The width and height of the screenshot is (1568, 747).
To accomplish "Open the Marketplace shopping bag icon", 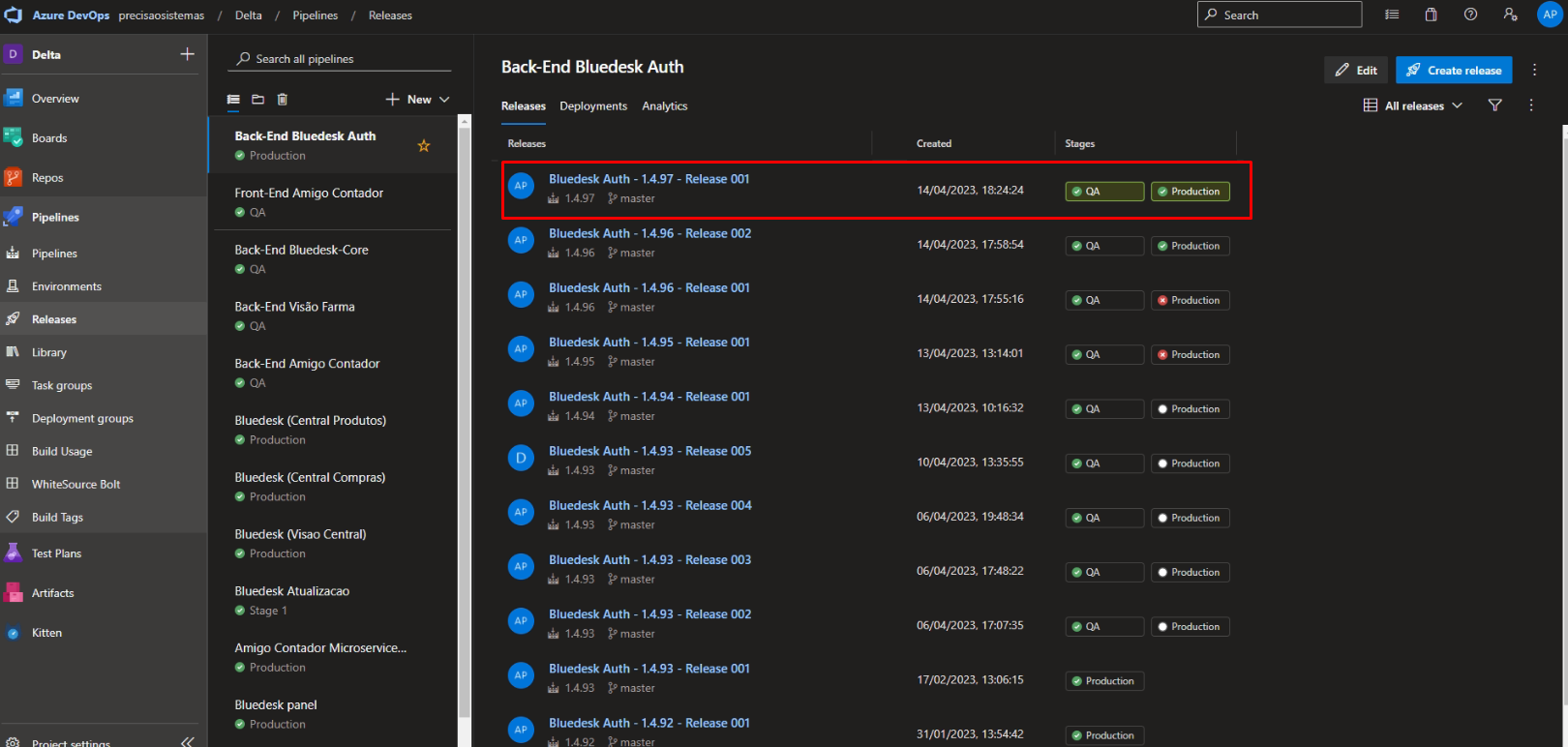I will click(1431, 15).
